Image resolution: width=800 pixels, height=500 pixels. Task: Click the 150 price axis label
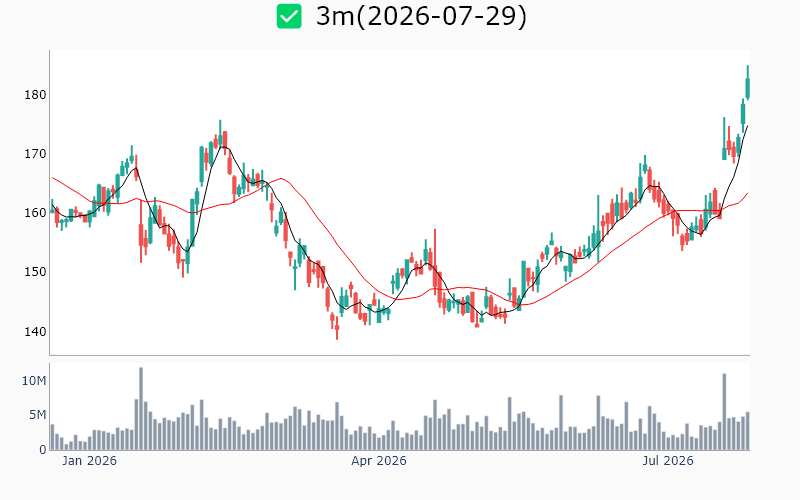click(x=35, y=272)
